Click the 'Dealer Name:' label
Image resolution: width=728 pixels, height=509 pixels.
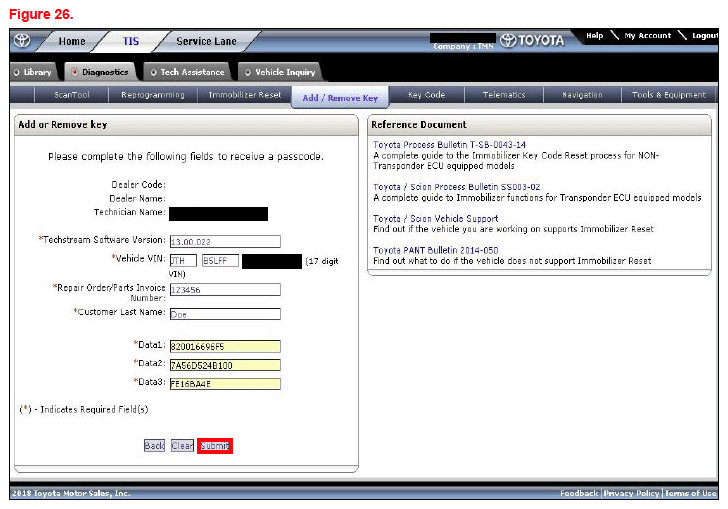[137, 199]
